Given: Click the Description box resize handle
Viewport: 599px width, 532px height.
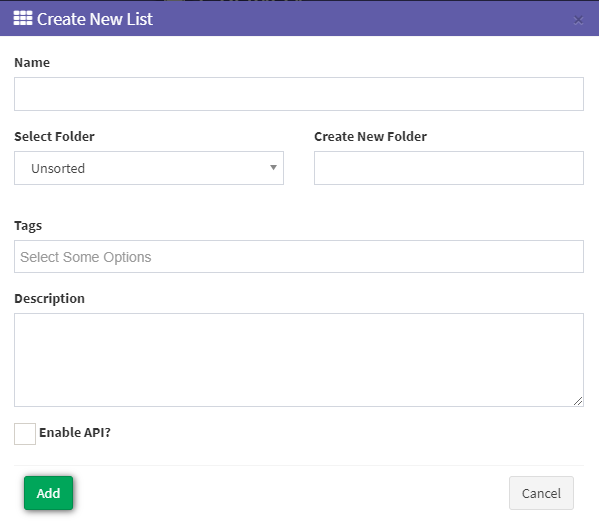Looking at the screenshot, I should [x=578, y=401].
